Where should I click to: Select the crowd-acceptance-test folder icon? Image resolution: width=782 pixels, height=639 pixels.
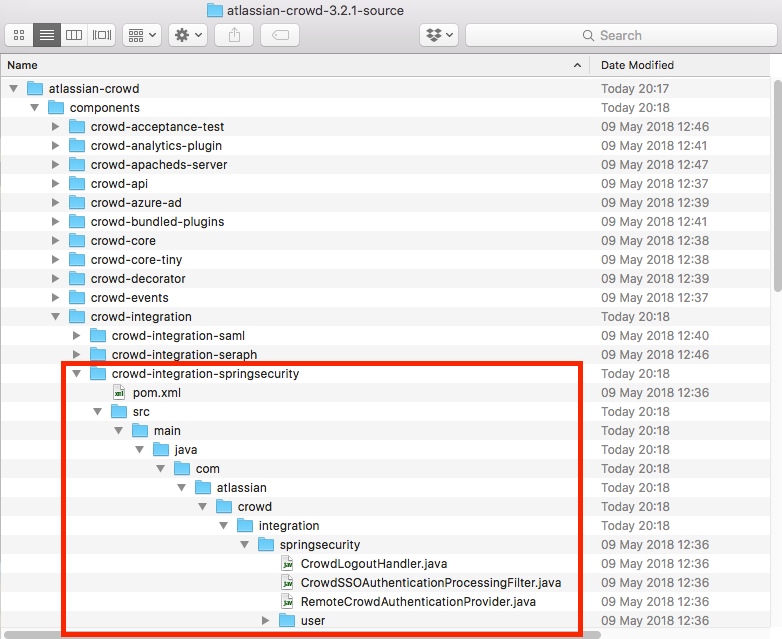click(77, 127)
